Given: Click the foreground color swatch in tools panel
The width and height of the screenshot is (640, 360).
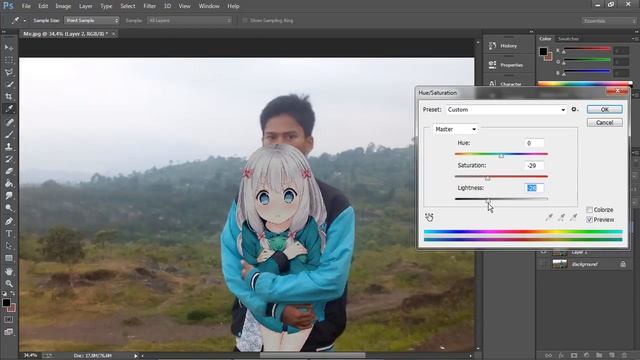Looking at the screenshot, I should click(6, 303).
